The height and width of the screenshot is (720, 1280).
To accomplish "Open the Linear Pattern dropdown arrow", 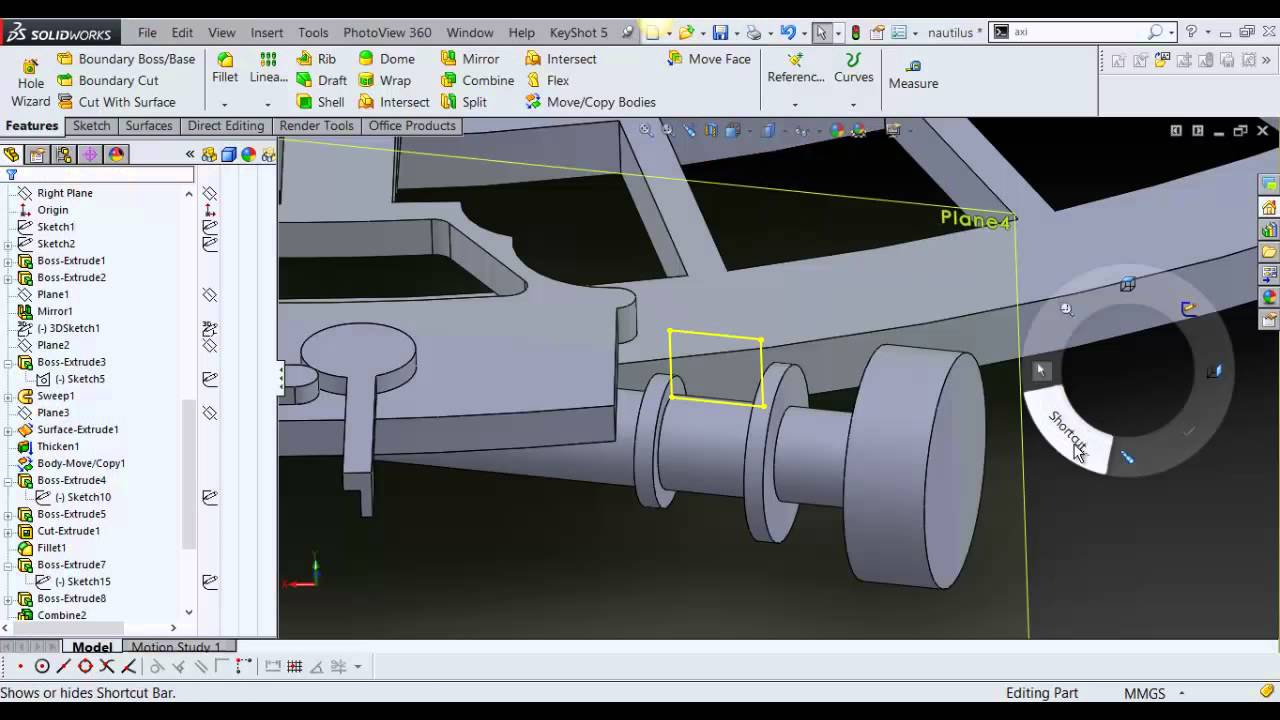I will 267,104.
